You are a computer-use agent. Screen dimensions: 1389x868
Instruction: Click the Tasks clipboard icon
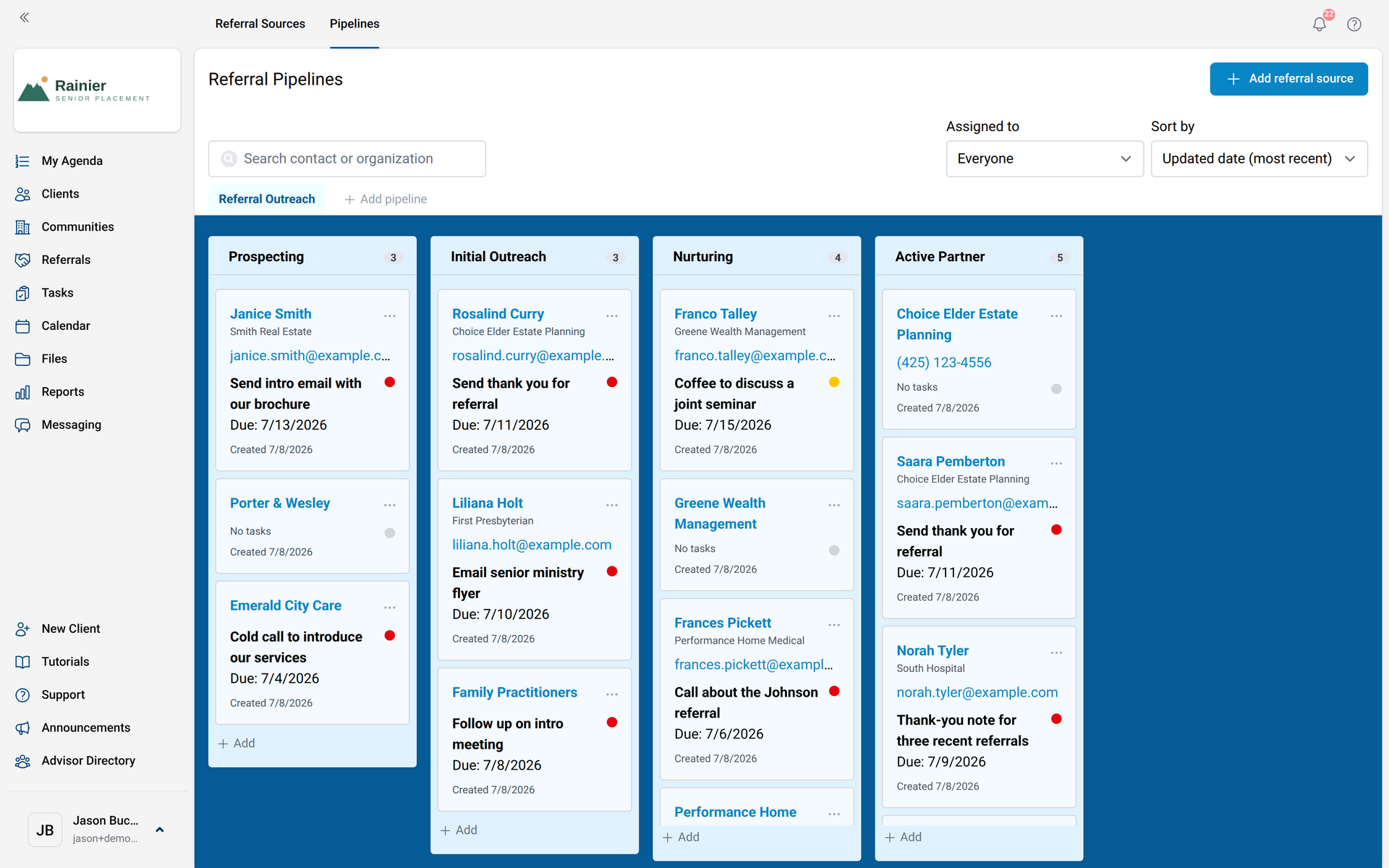point(22,293)
